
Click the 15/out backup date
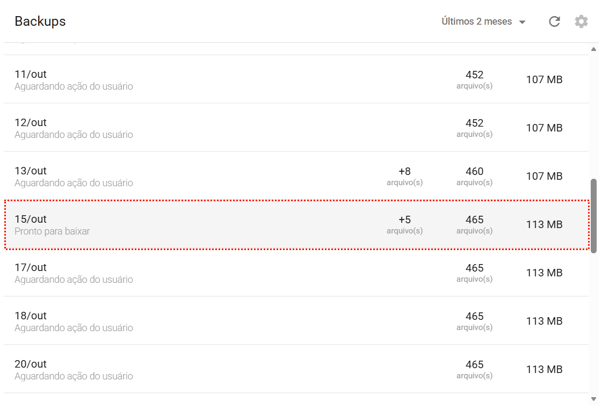(31, 219)
